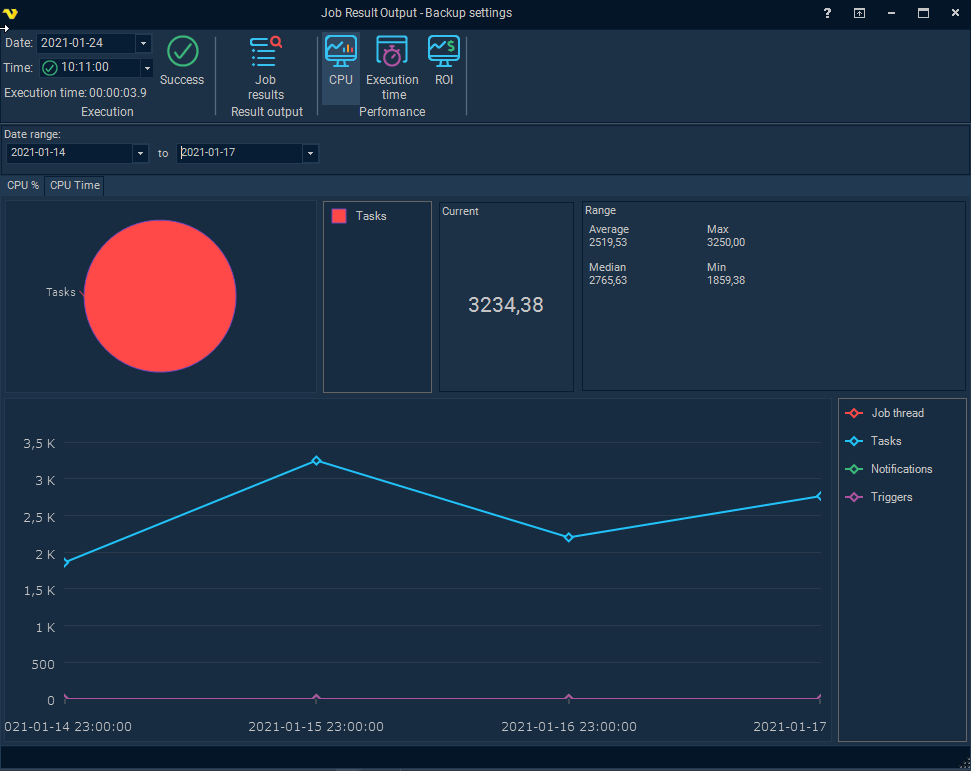Open the date range start dropdown
971x771 pixels.
pos(140,154)
